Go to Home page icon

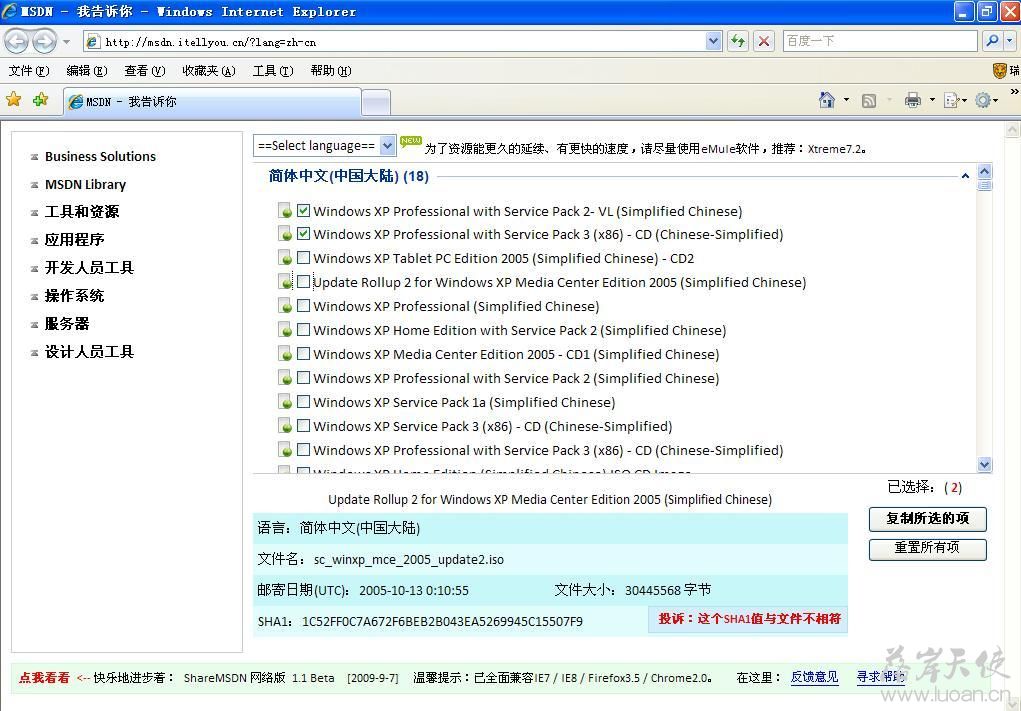pos(826,100)
